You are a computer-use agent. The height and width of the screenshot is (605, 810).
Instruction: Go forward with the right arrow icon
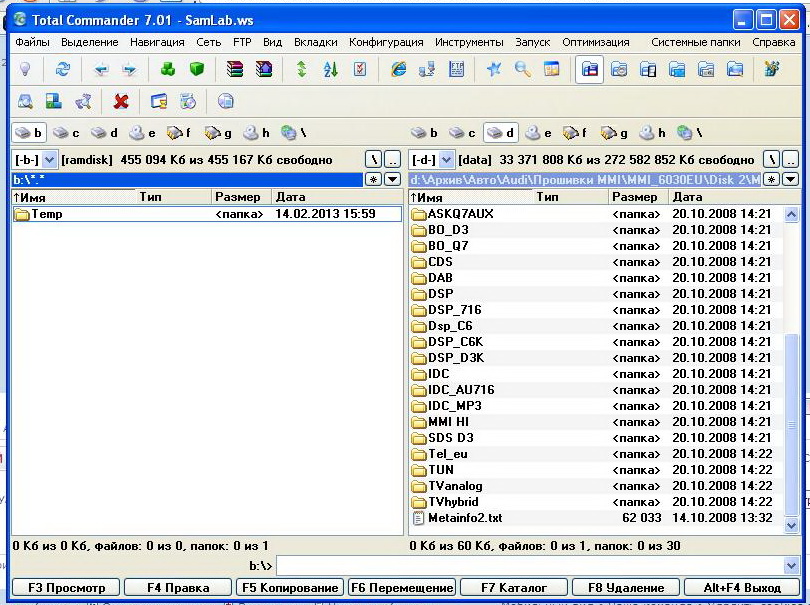pyautogui.click(x=129, y=69)
